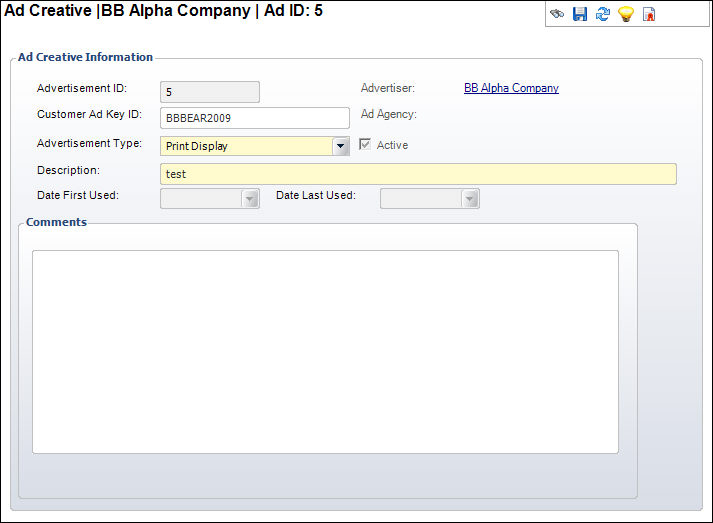This screenshot has height=523, width=713.
Task: Open the Date Last Used dropdown arrow
Action: pyautogui.click(x=470, y=198)
